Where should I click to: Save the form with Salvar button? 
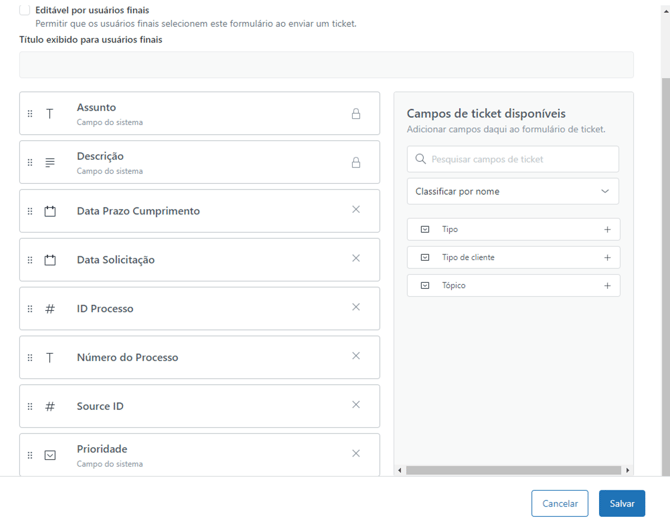click(622, 503)
